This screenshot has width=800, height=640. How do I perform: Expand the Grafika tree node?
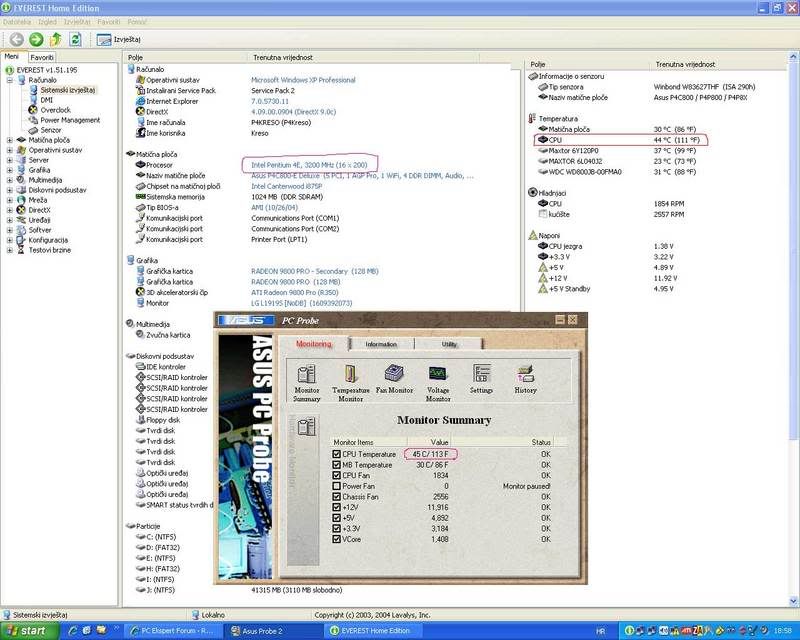(10, 170)
